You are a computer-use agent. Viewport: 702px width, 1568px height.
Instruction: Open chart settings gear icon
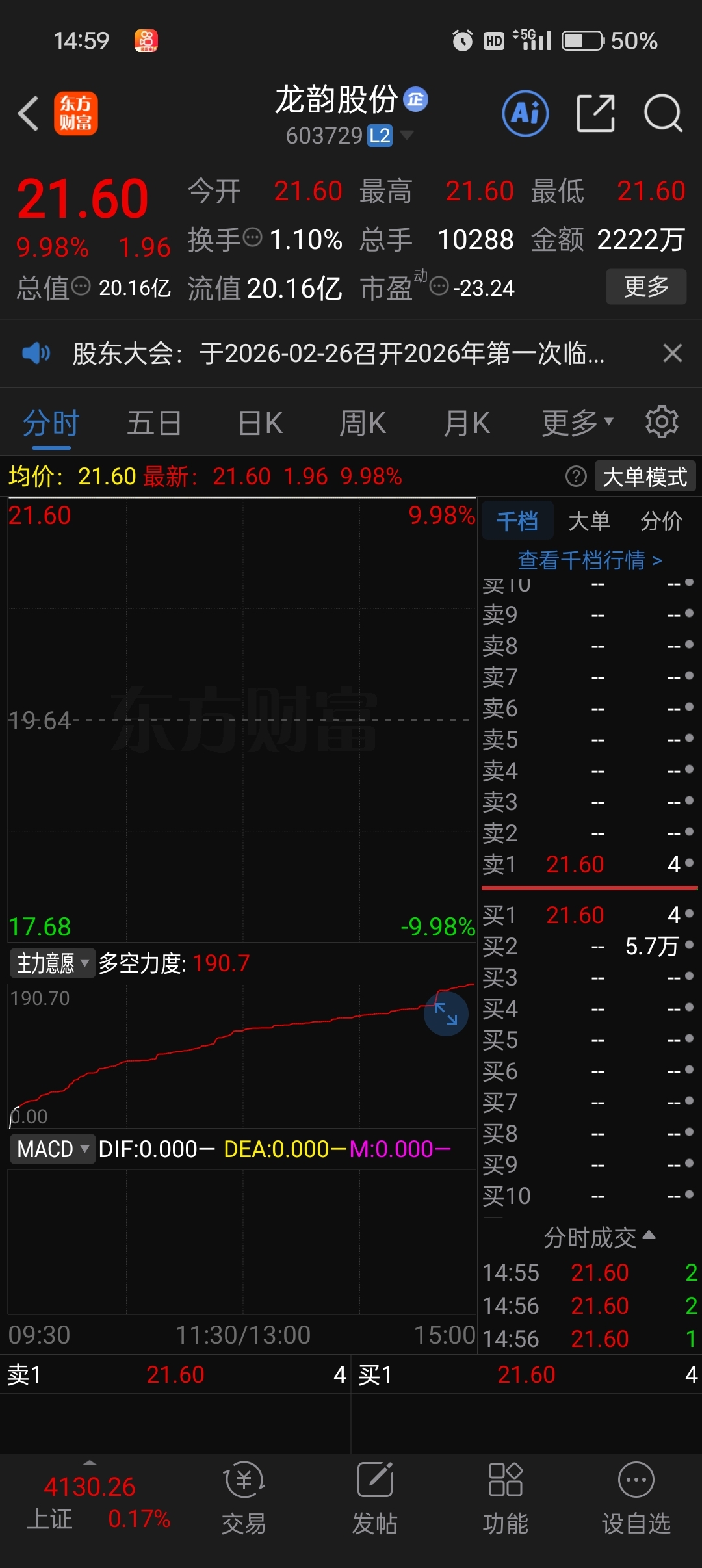coord(662,422)
